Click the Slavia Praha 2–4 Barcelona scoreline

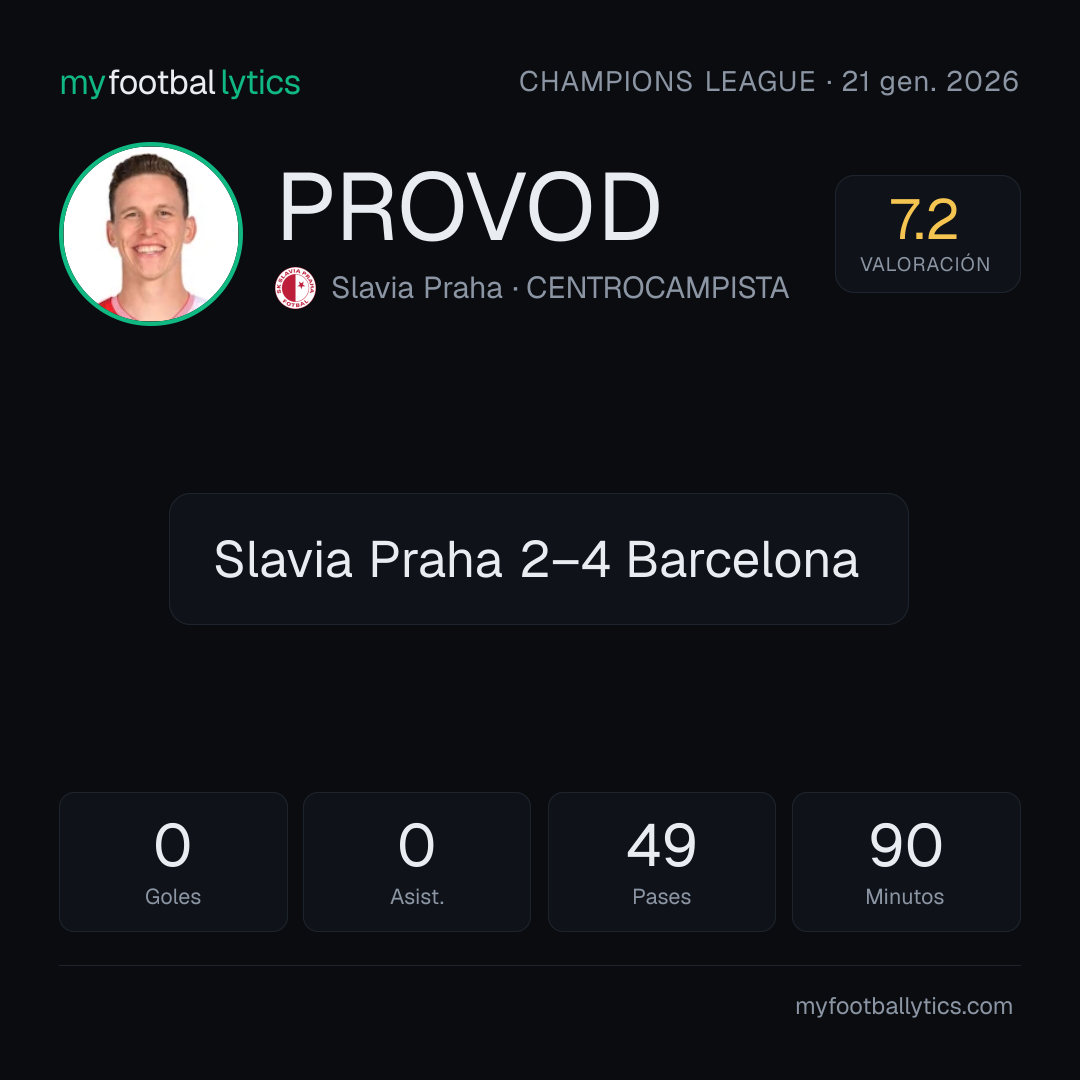(538, 559)
